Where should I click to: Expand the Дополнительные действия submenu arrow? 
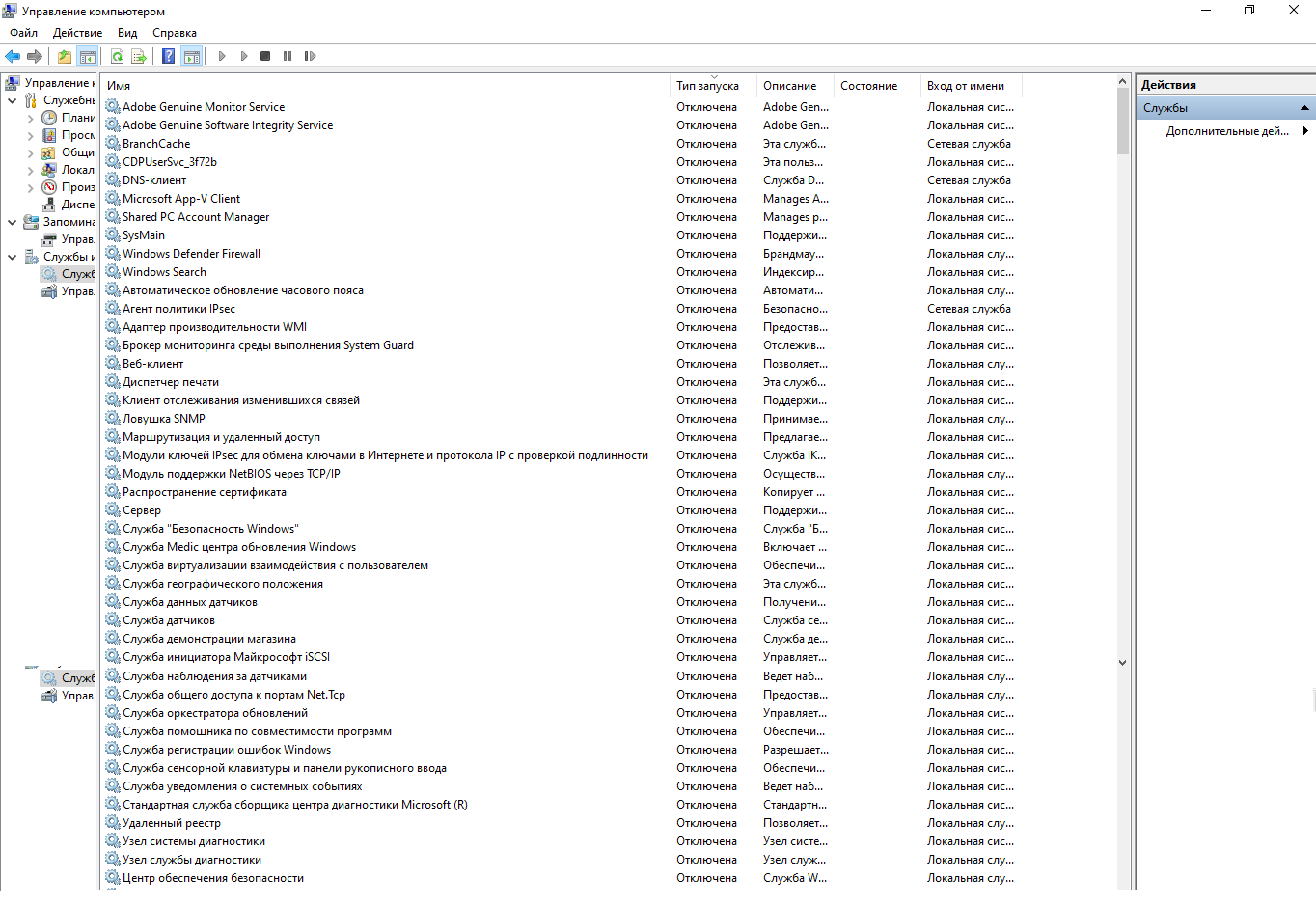(1305, 131)
